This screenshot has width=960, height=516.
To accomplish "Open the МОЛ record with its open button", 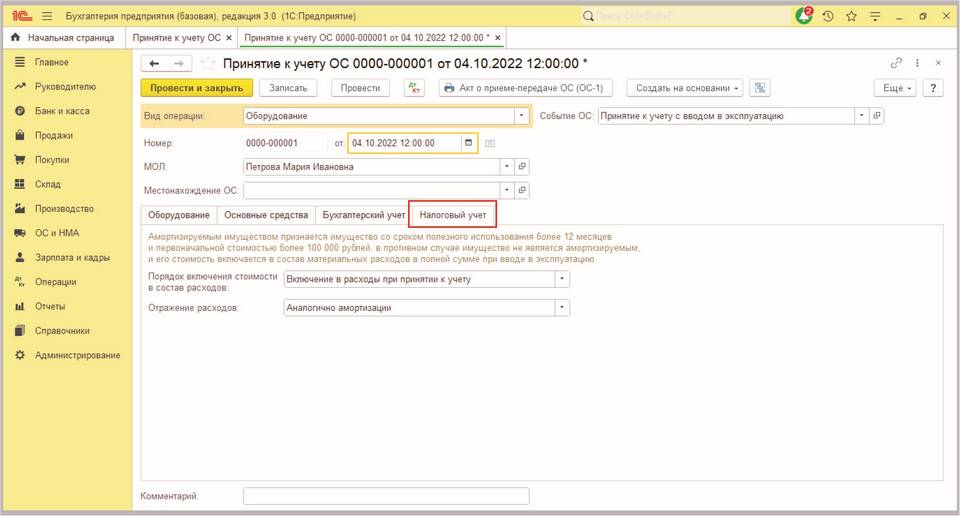I will click(522, 167).
